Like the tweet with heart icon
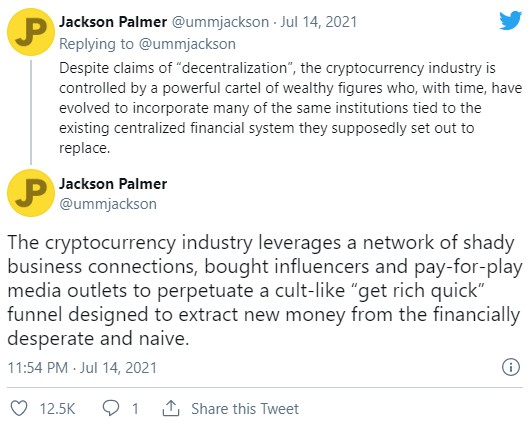 click(19, 408)
